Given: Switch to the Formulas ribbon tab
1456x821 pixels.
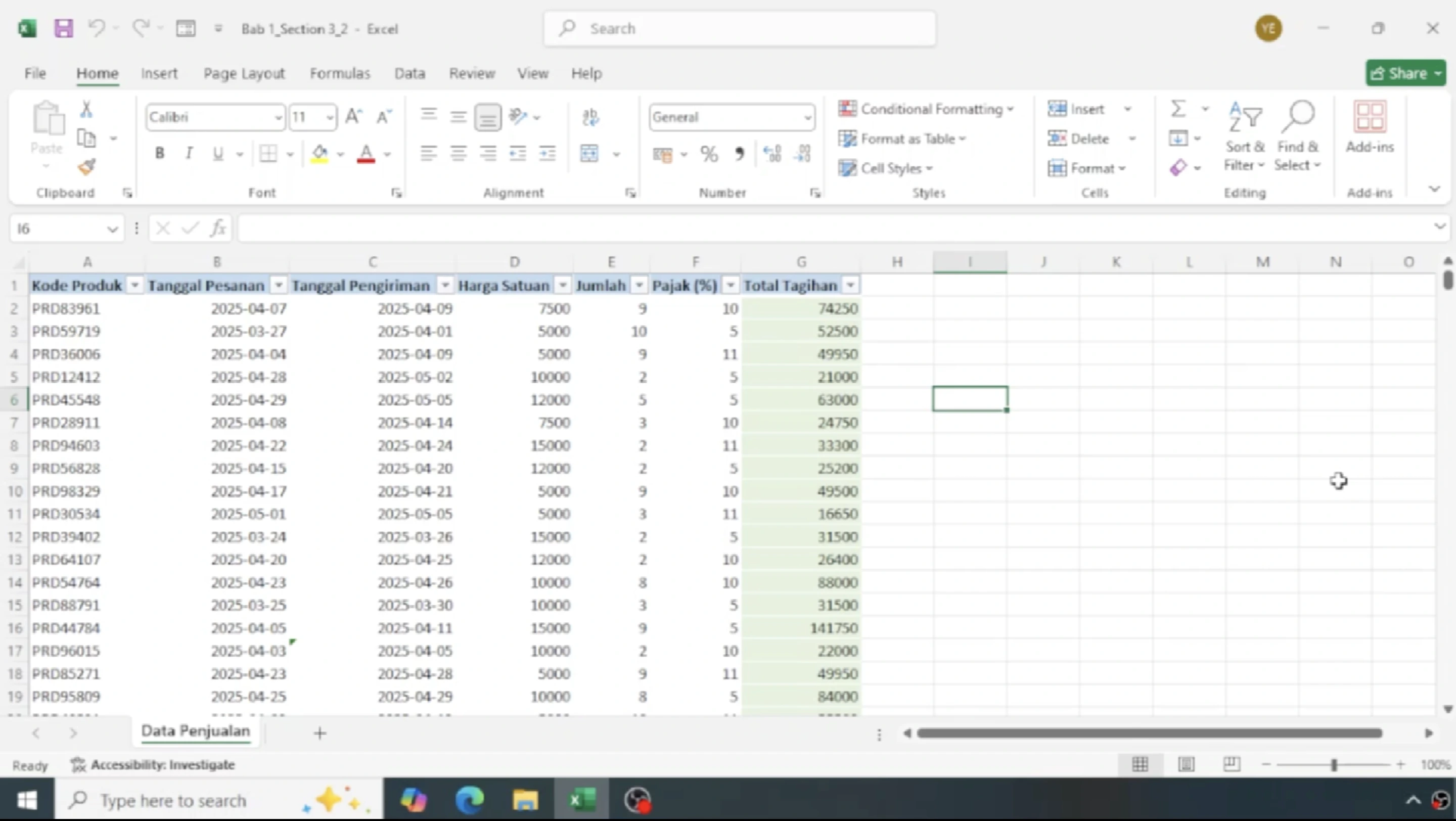Looking at the screenshot, I should (340, 73).
